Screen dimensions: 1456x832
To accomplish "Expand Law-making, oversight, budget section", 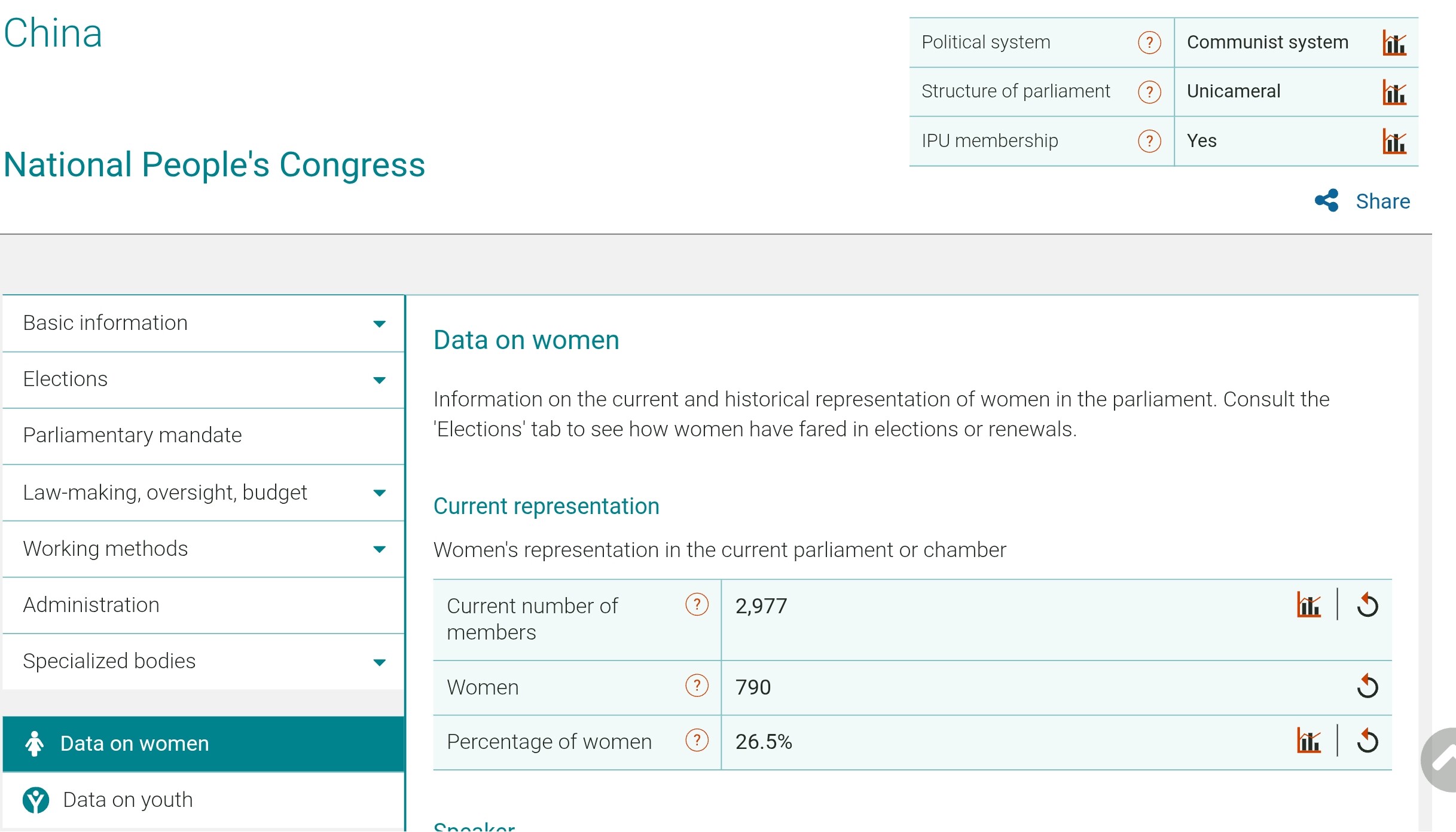I will point(379,493).
